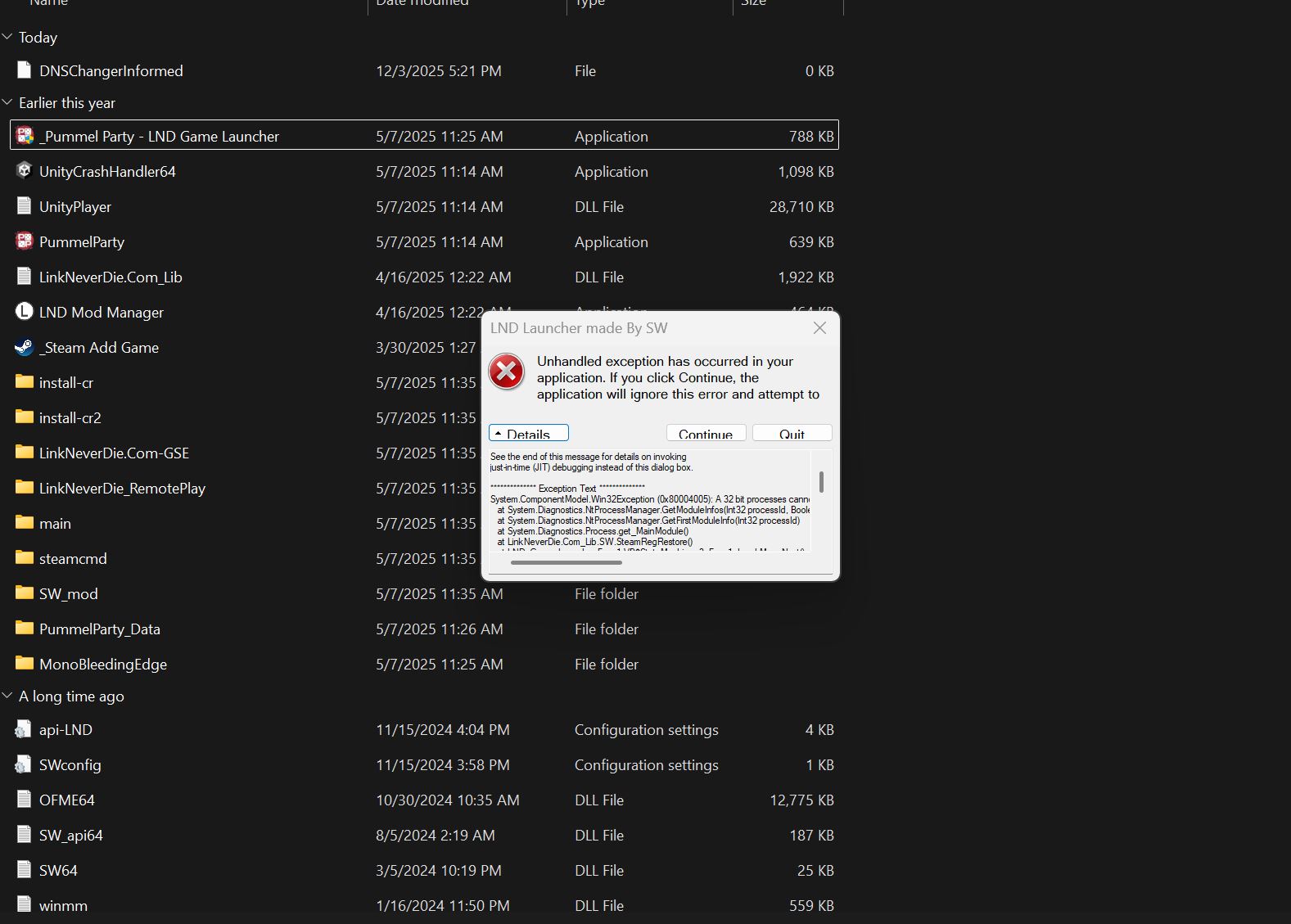Click the PummelParty_Data folder icon

[25, 628]
